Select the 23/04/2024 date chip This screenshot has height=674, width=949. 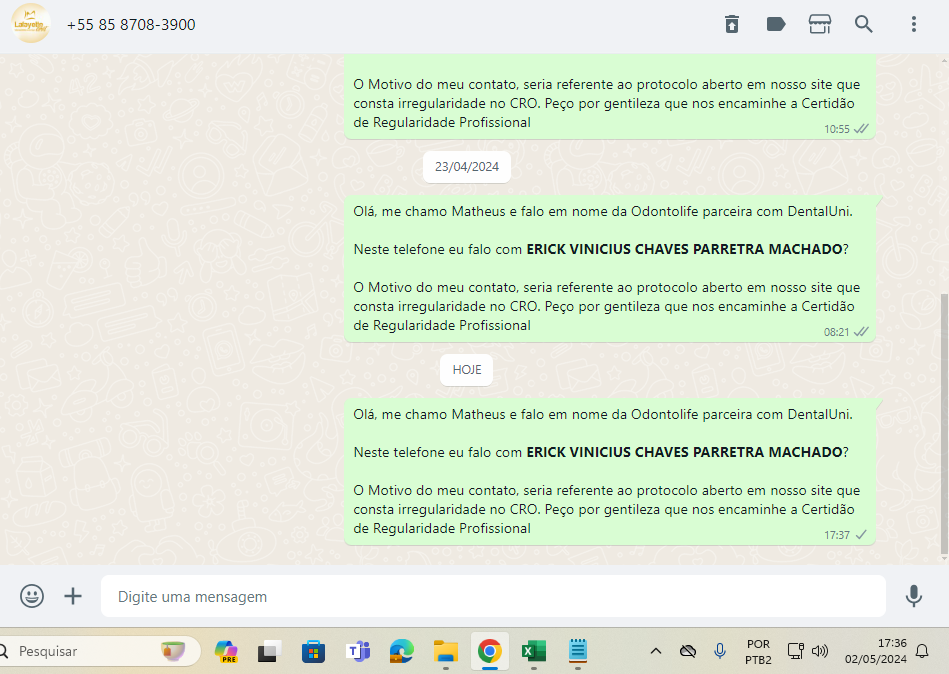[467, 167]
